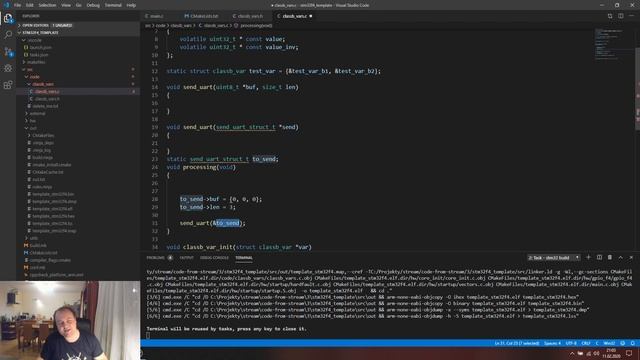This screenshot has height=360, width=640.
Task: Show hidden tray icons in taskbar
Action: pos(572,353)
